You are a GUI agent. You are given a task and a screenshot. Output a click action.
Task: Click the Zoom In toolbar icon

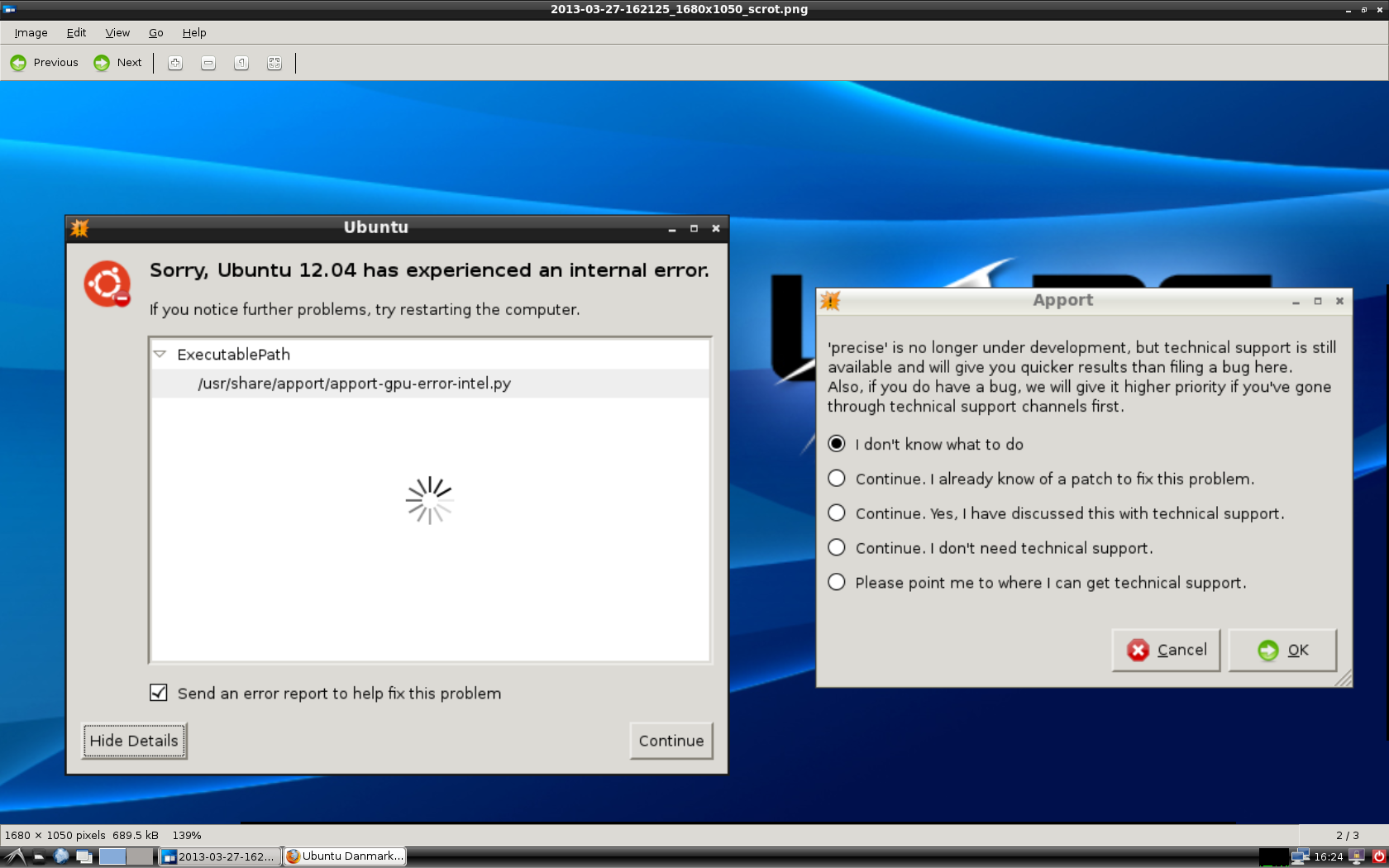click(x=175, y=63)
